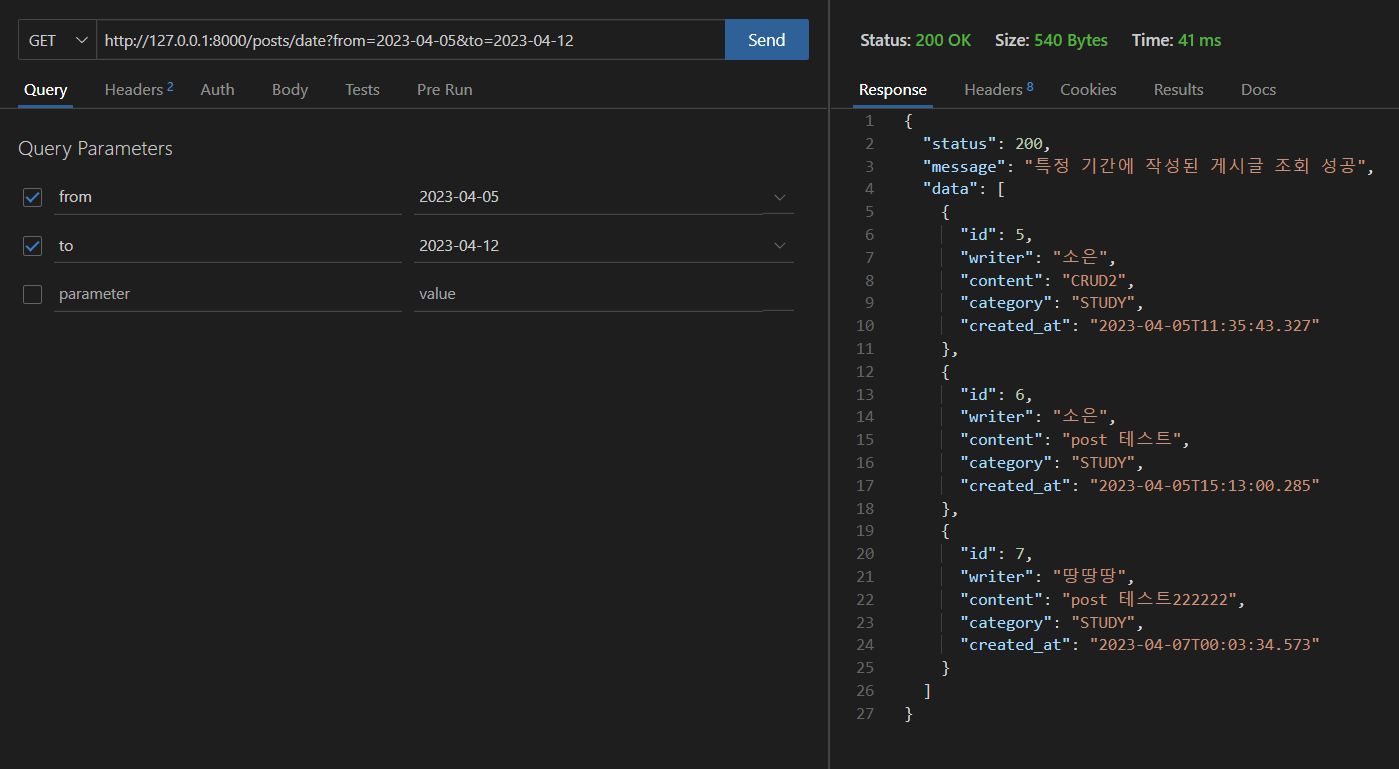The height and width of the screenshot is (769, 1399).
Task: Open the Auth tab
Action: 217,90
